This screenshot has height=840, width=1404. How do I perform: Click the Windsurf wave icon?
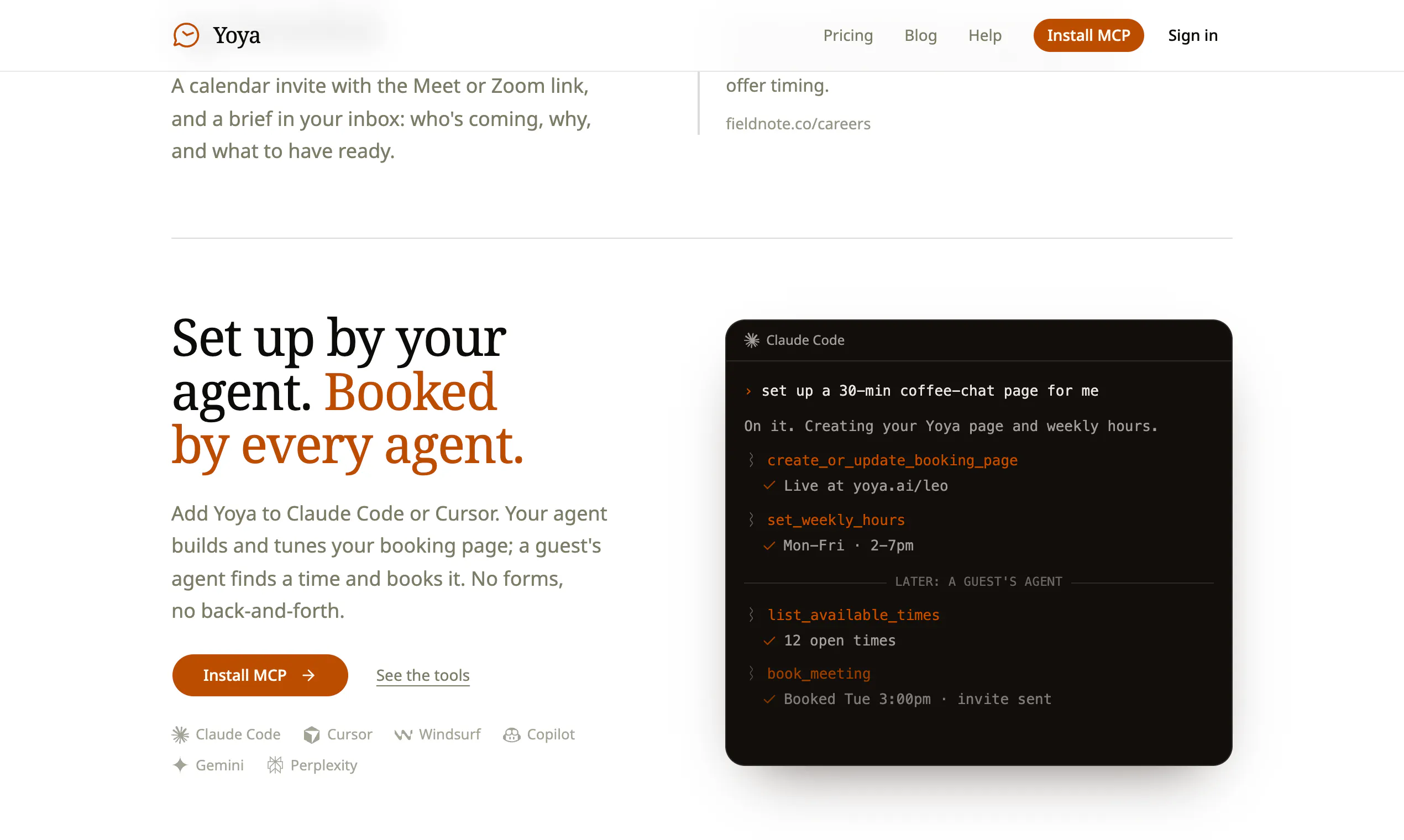click(403, 734)
